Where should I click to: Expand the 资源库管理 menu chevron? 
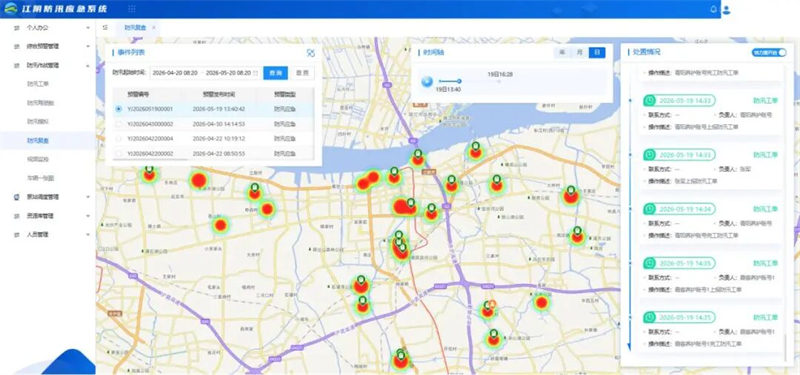pyautogui.click(x=88, y=216)
